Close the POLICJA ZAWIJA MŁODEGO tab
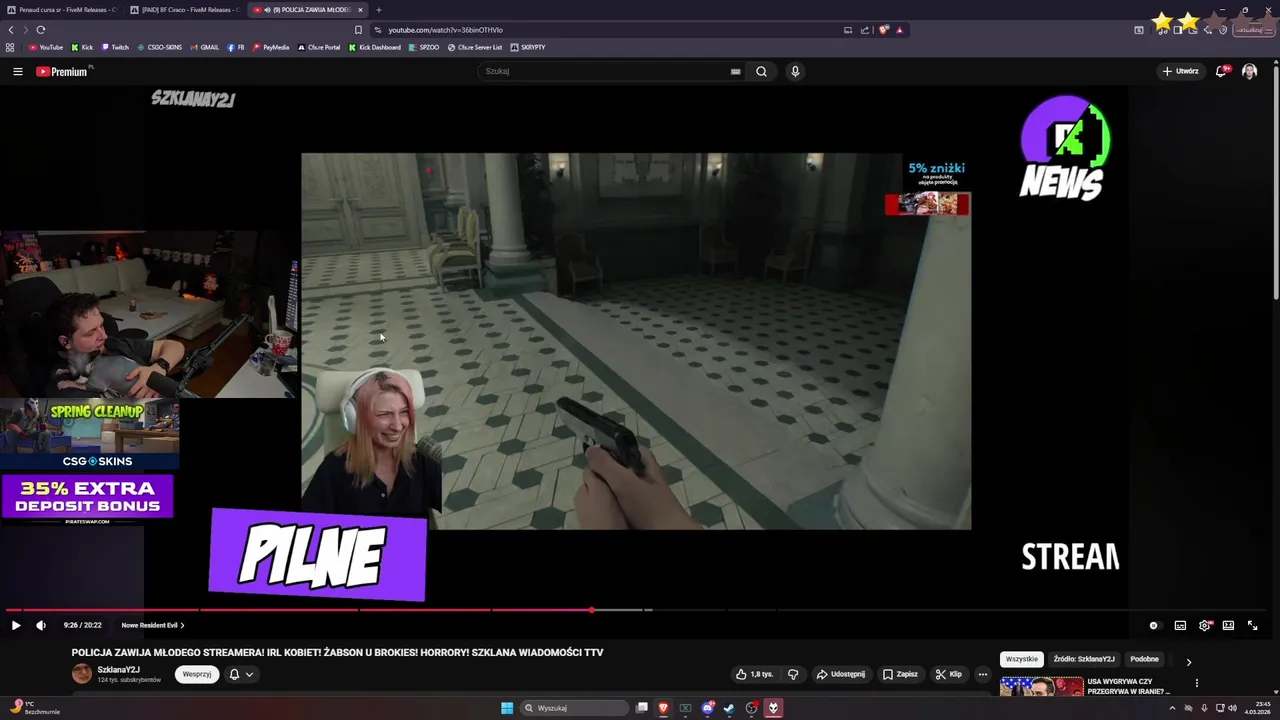 click(x=360, y=10)
